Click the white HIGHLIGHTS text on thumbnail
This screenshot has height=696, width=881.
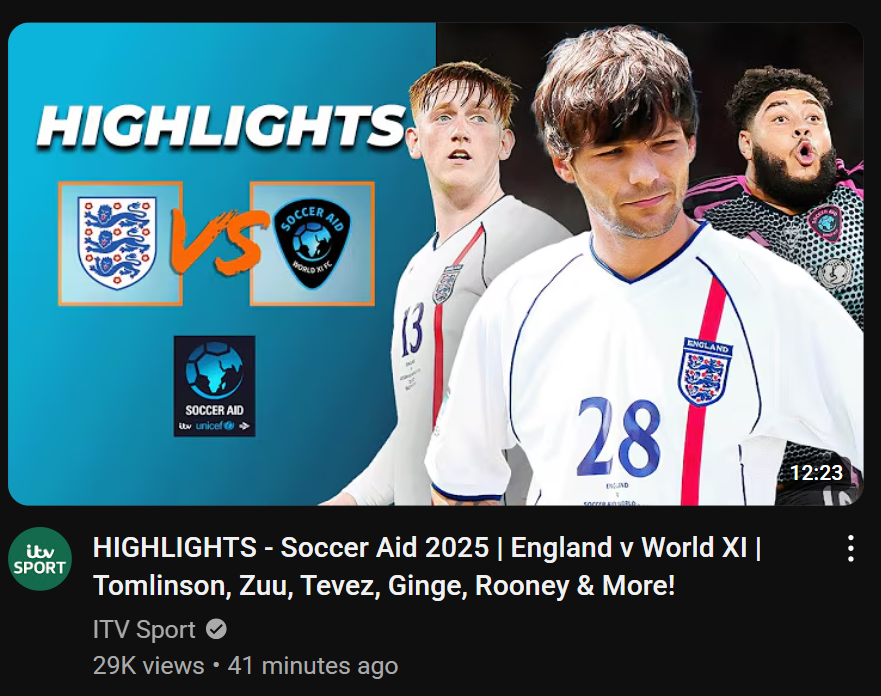pos(221,127)
